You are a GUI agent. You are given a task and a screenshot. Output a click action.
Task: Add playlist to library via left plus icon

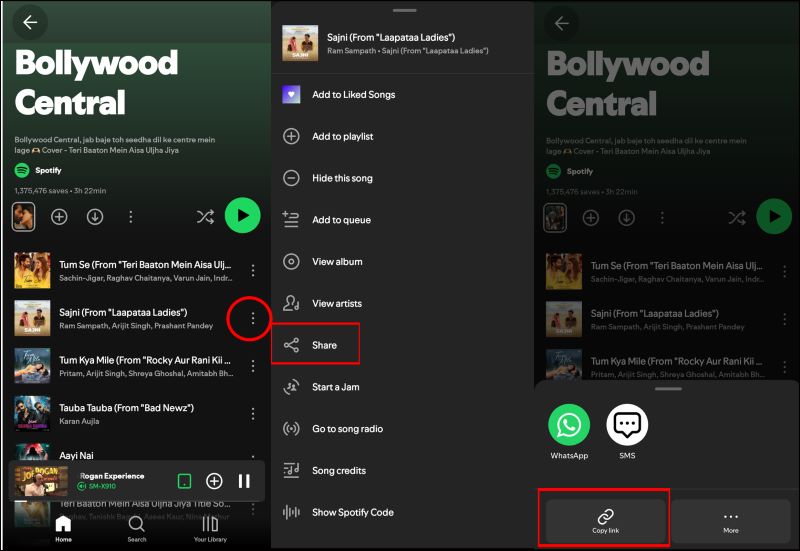point(59,217)
